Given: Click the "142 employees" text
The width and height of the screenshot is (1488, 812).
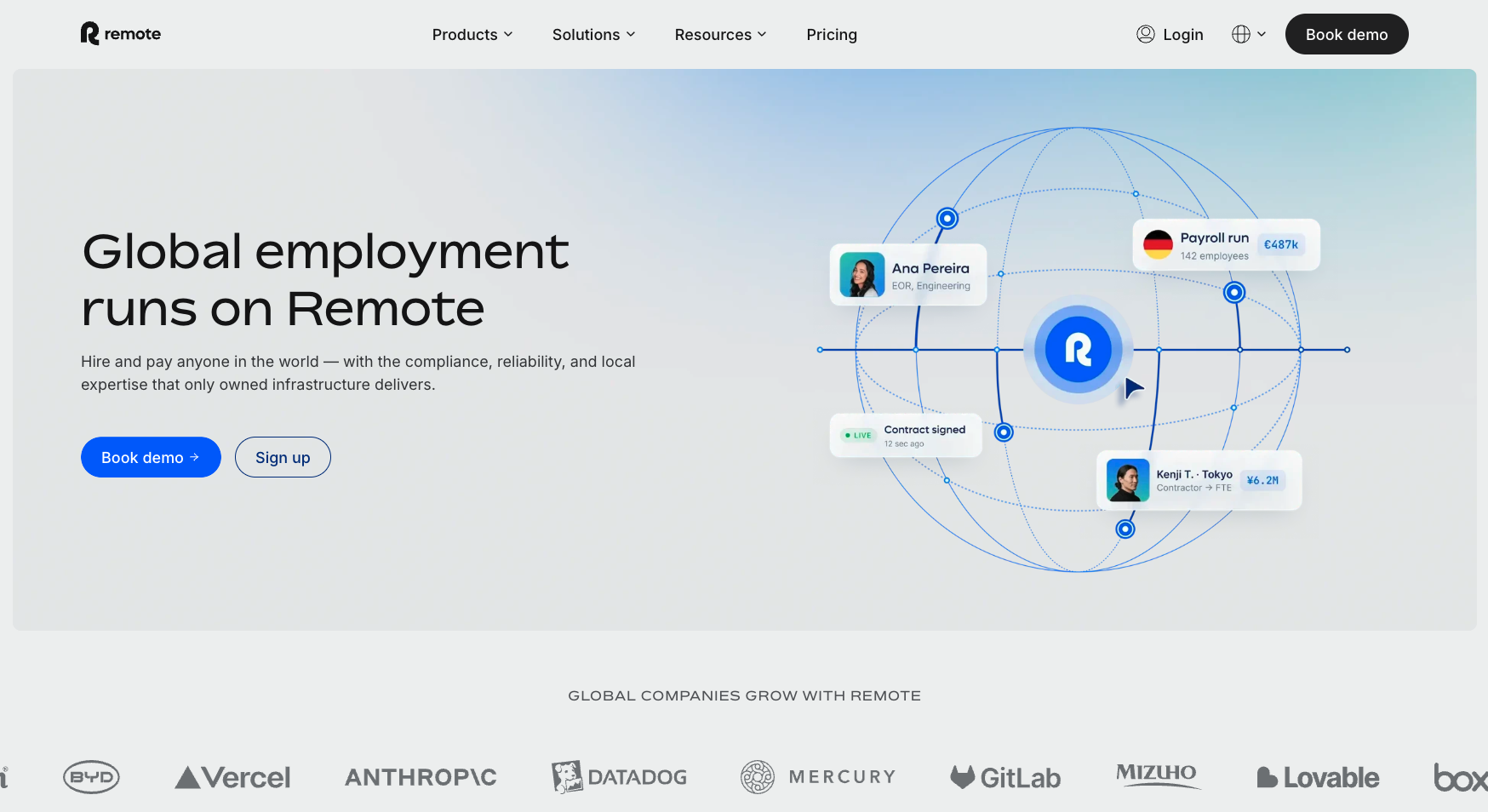Looking at the screenshot, I should [x=1214, y=256].
